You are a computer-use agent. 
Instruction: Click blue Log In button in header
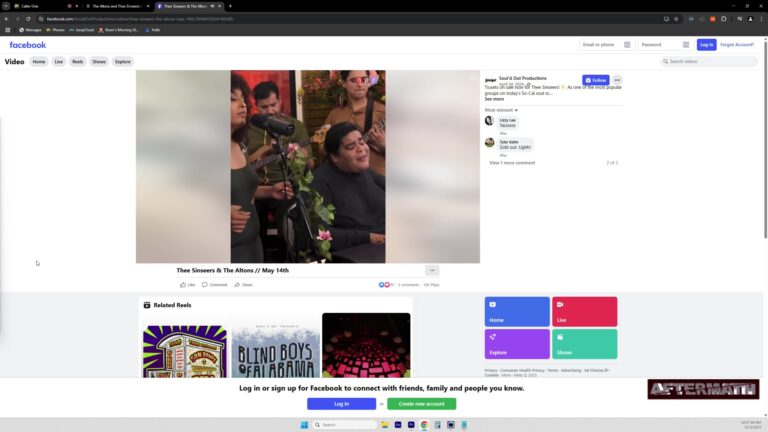coord(706,45)
